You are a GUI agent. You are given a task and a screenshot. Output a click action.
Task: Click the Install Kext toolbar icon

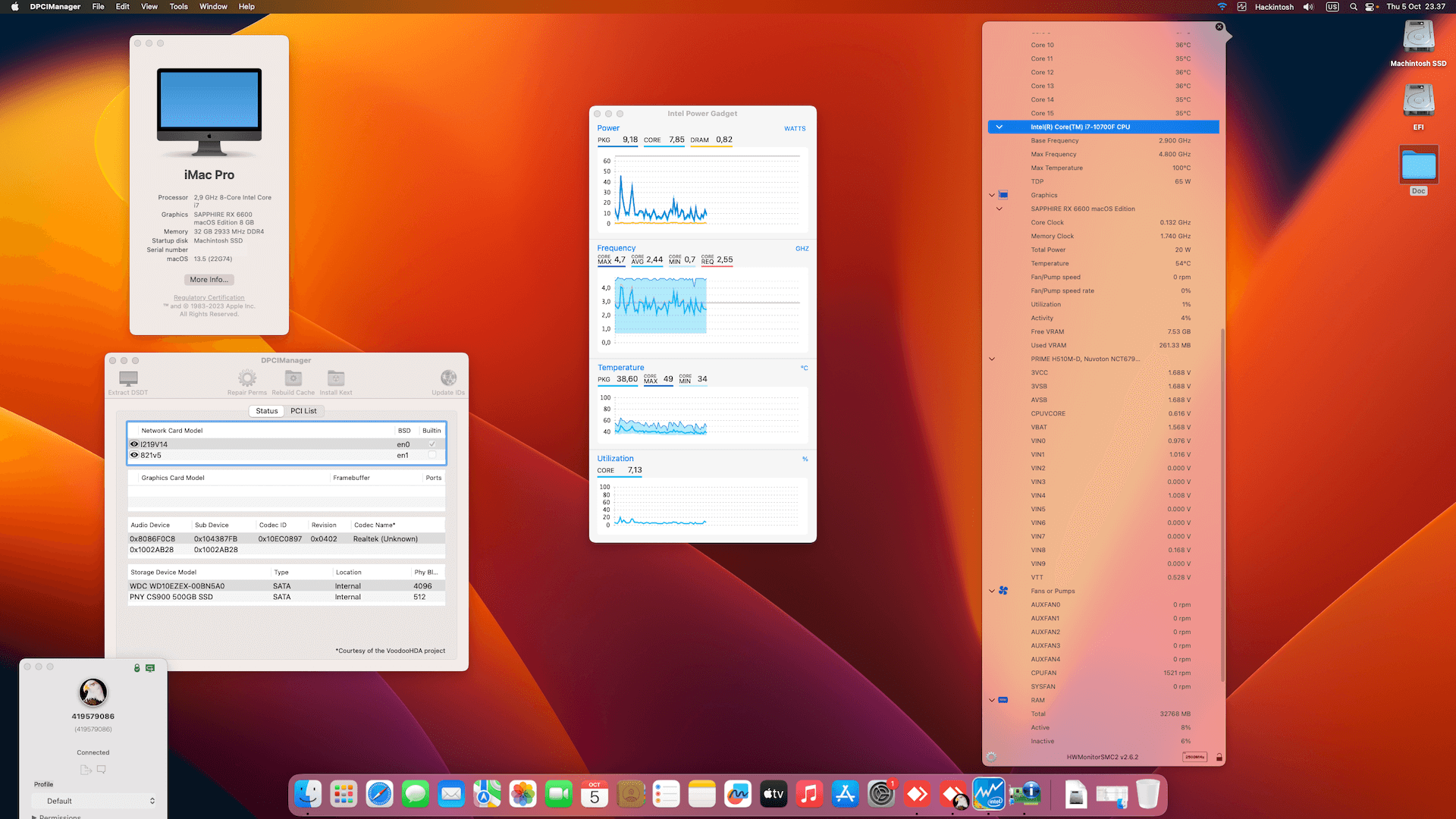coord(335,378)
